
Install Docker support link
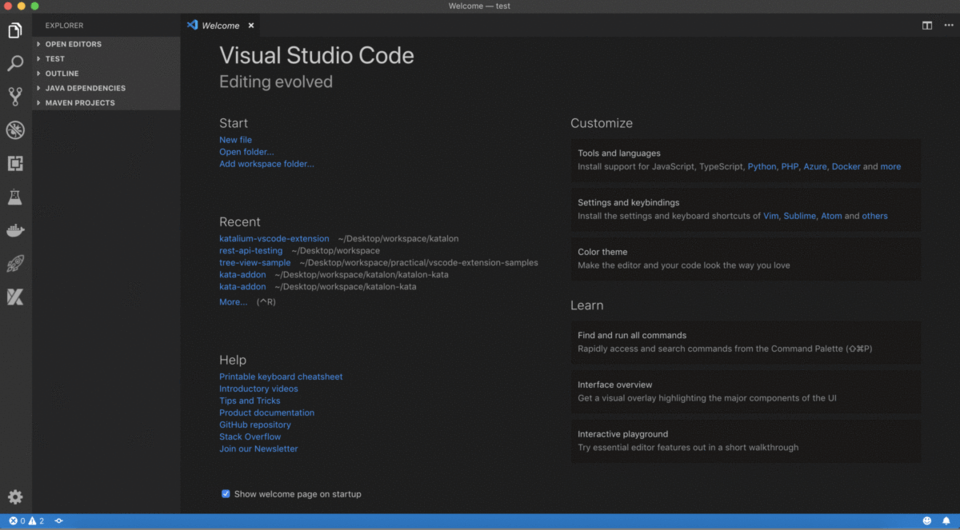click(846, 166)
